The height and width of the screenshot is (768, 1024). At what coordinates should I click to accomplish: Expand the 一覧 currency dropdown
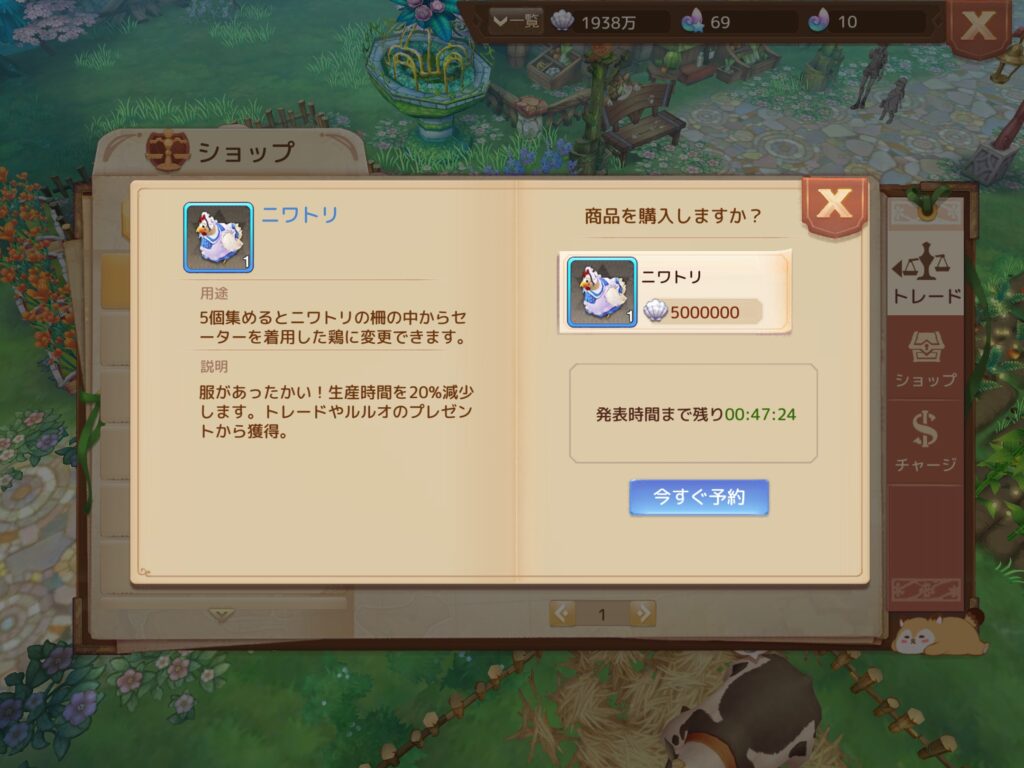[x=515, y=22]
